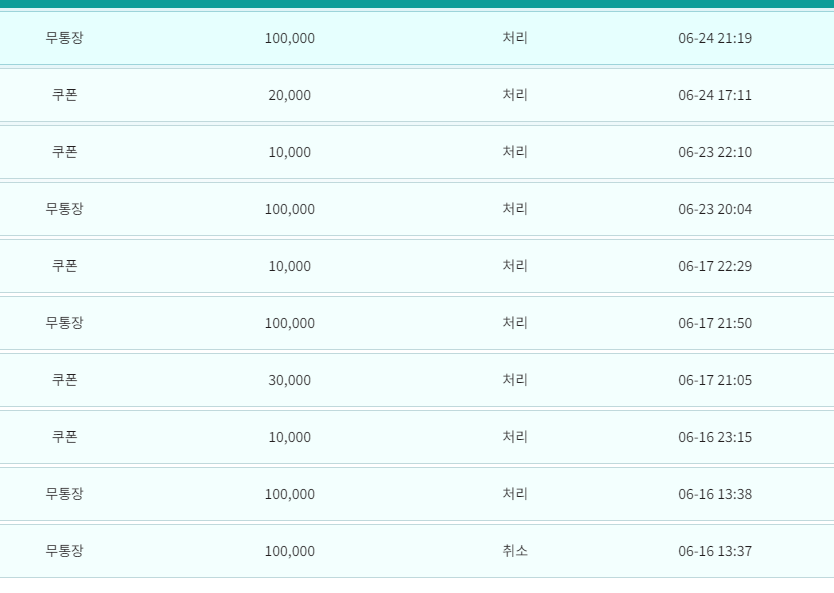Click the 취소 status in the last row
The height and width of the screenshot is (593, 834).
(515, 550)
